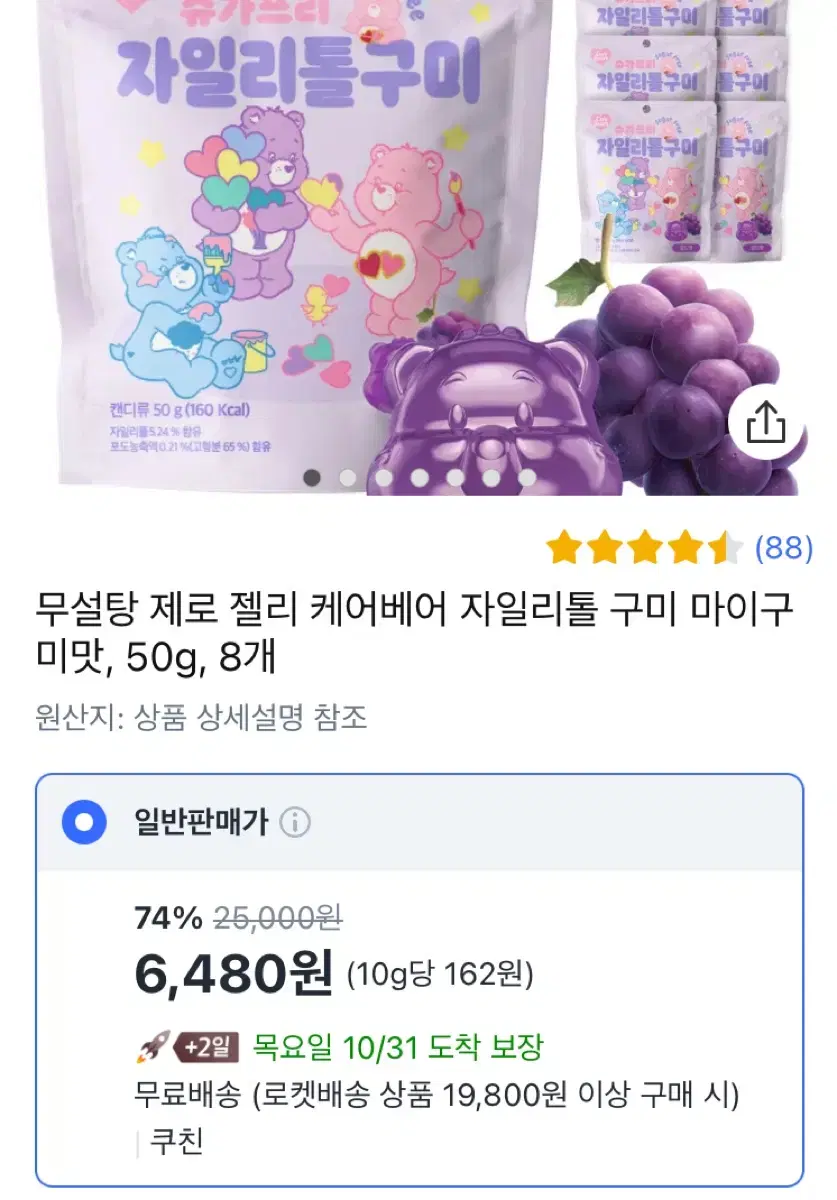Go to last image carousel dot
This screenshot has width=837, height=1200.
coord(527,478)
